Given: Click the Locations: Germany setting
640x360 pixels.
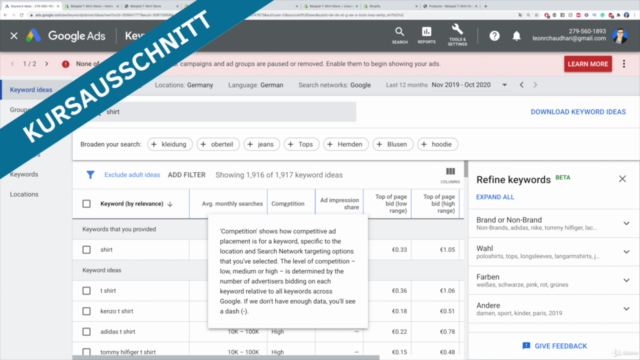Looking at the screenshot, I should [184, 85].
